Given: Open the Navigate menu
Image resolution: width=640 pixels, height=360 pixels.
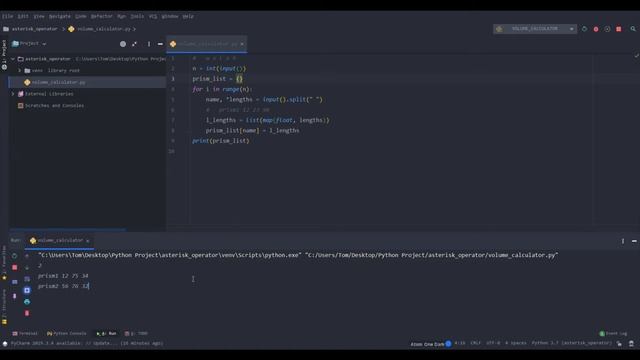Looking at the screenshot, I should point(60,16).
